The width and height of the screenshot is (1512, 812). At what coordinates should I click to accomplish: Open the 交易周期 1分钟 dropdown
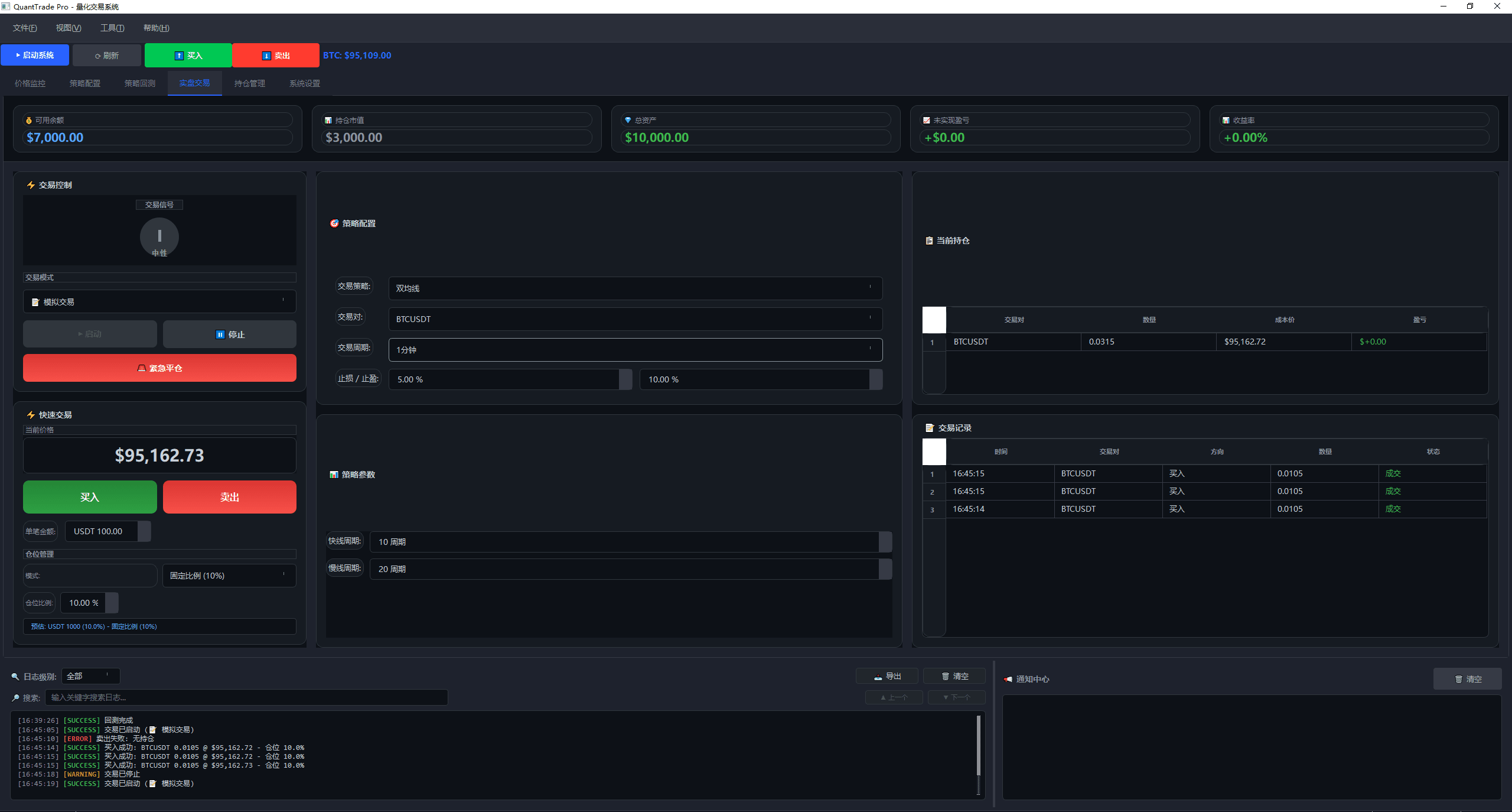click(x=635, y=350)
